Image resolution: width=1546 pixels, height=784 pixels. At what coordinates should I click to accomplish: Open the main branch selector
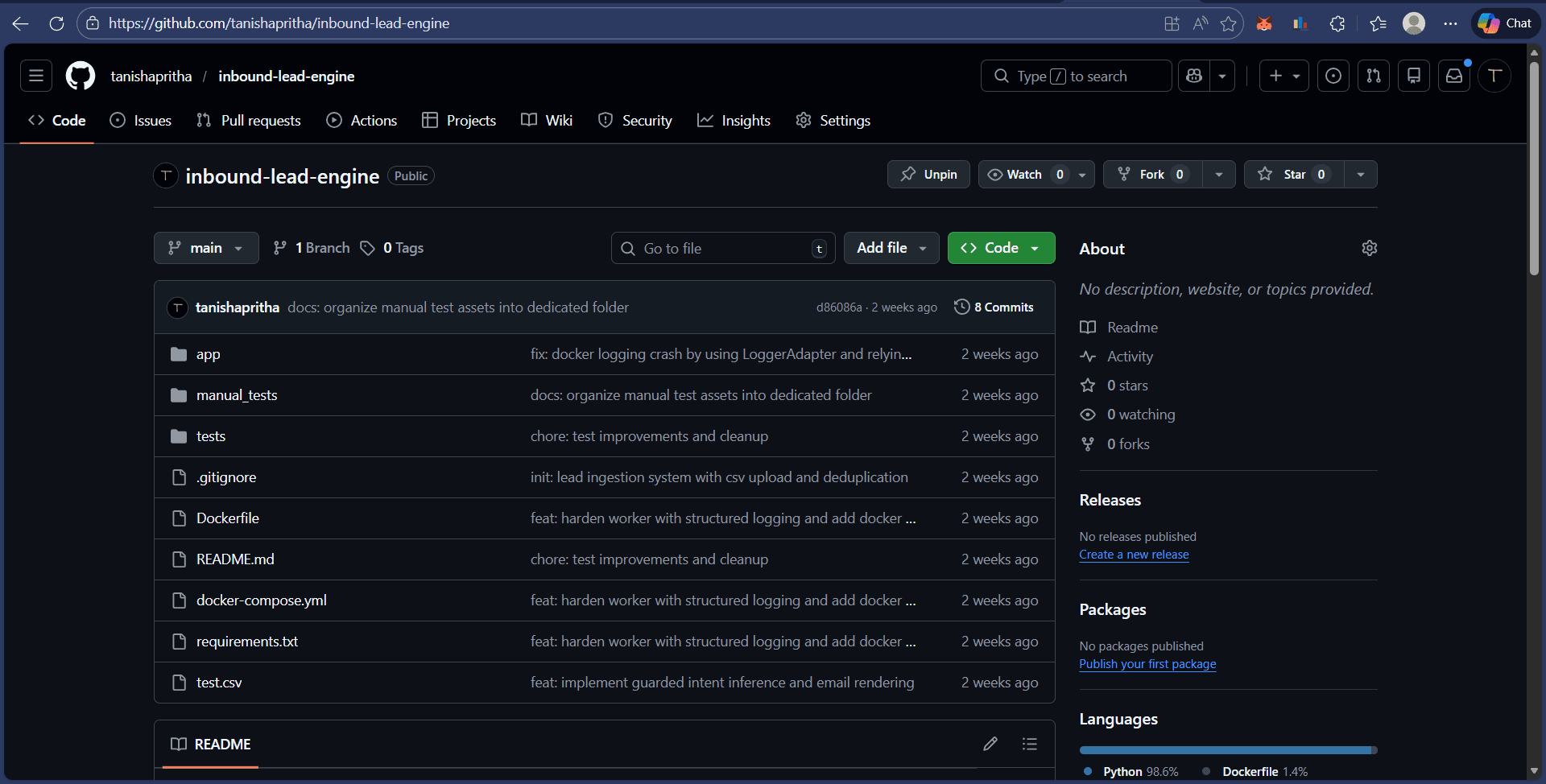coord(206,248)
